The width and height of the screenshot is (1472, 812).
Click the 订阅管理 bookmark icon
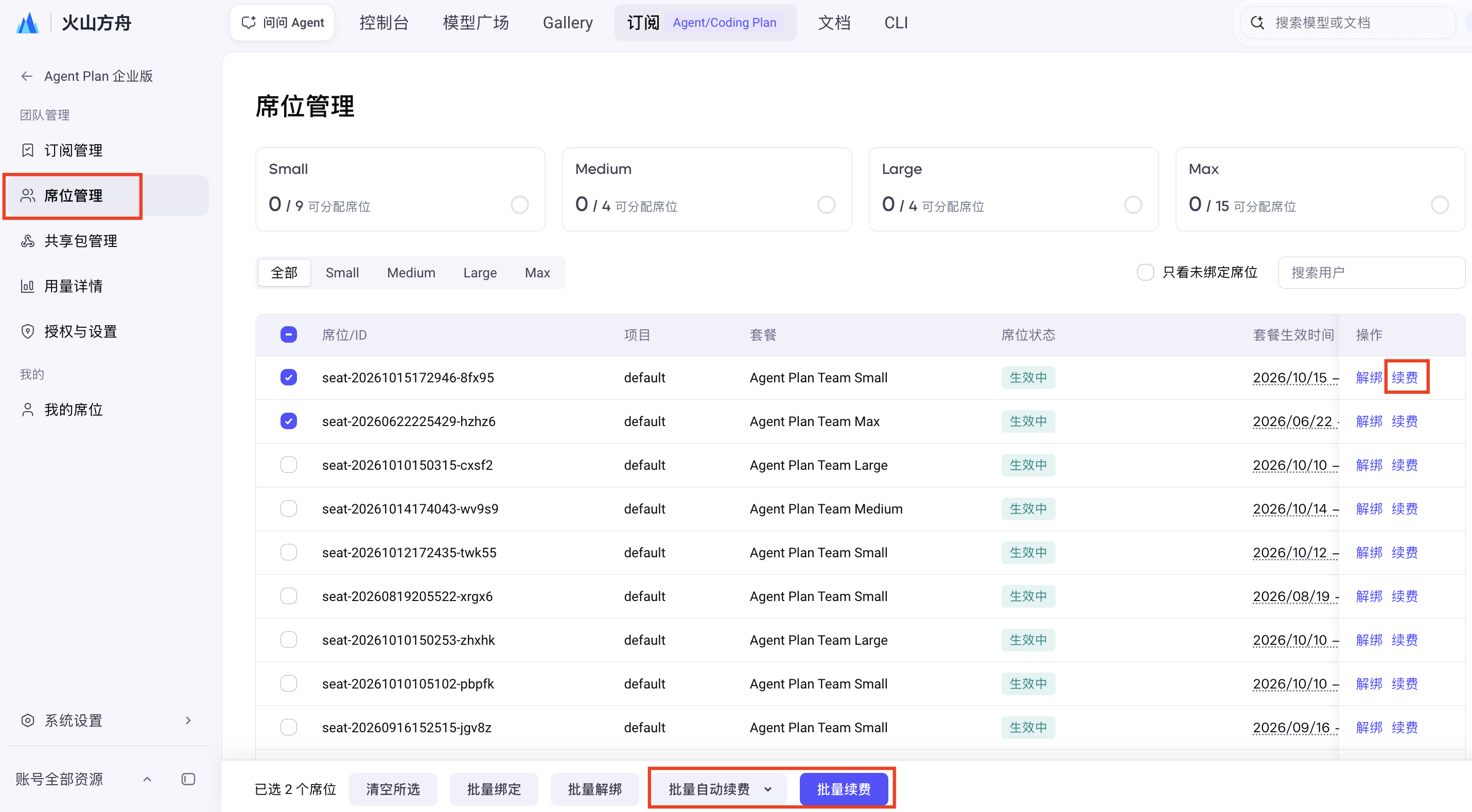pos(27,150)
